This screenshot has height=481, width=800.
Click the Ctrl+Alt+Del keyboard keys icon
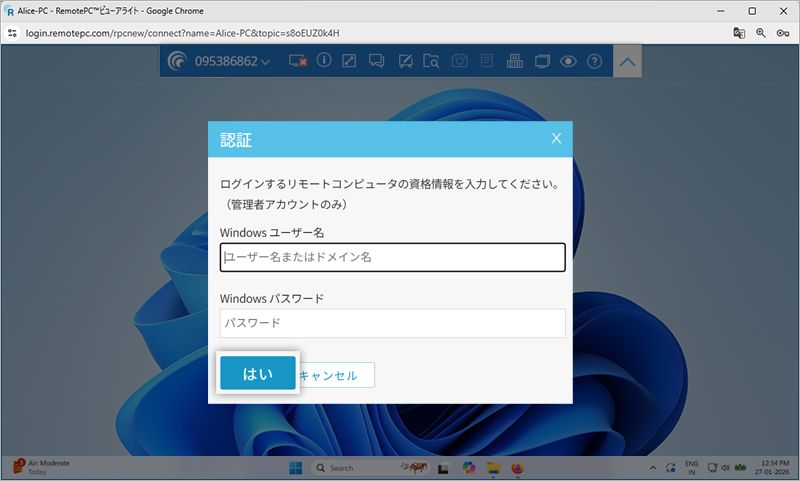click(514, 61)
